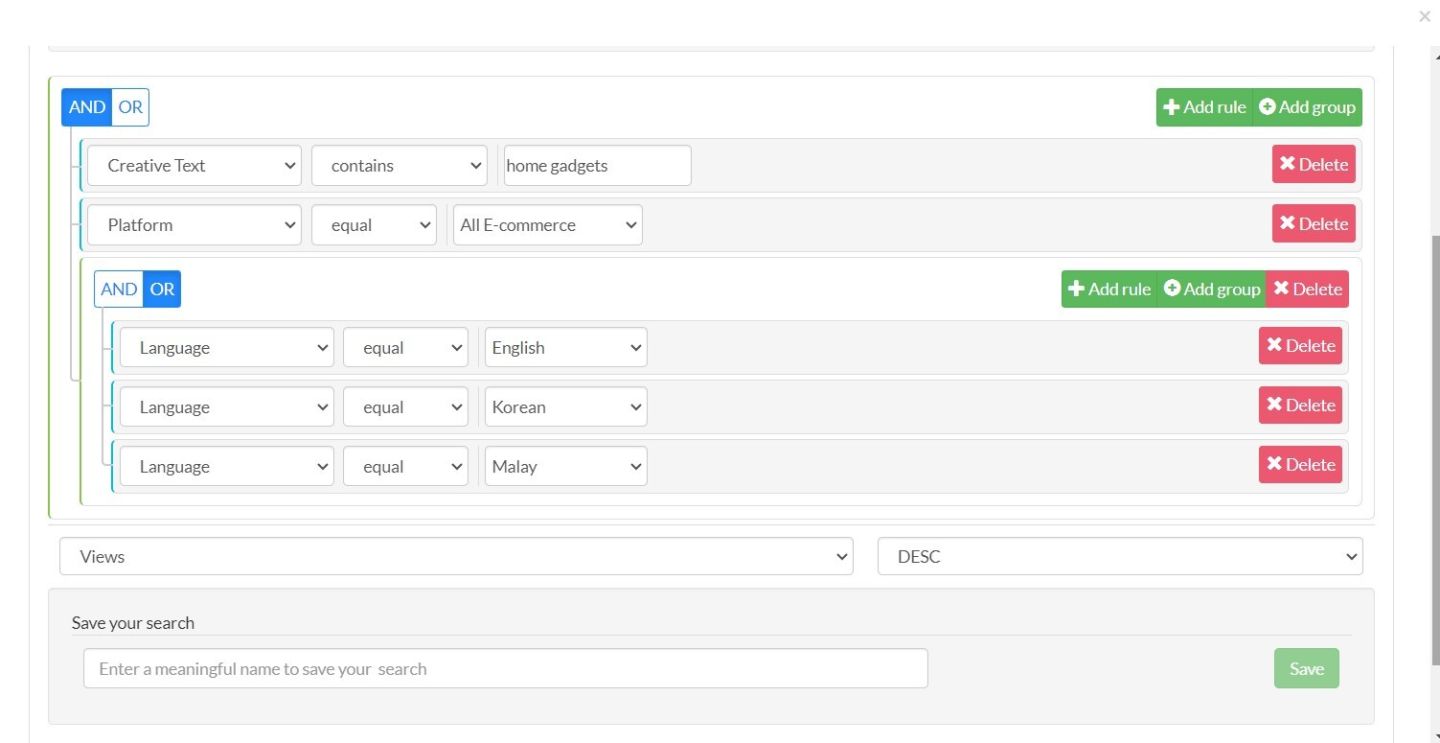The image size is (1440, 743).
Task: Open the Creative Text field dropdown
Action: [x=194, y=166]
